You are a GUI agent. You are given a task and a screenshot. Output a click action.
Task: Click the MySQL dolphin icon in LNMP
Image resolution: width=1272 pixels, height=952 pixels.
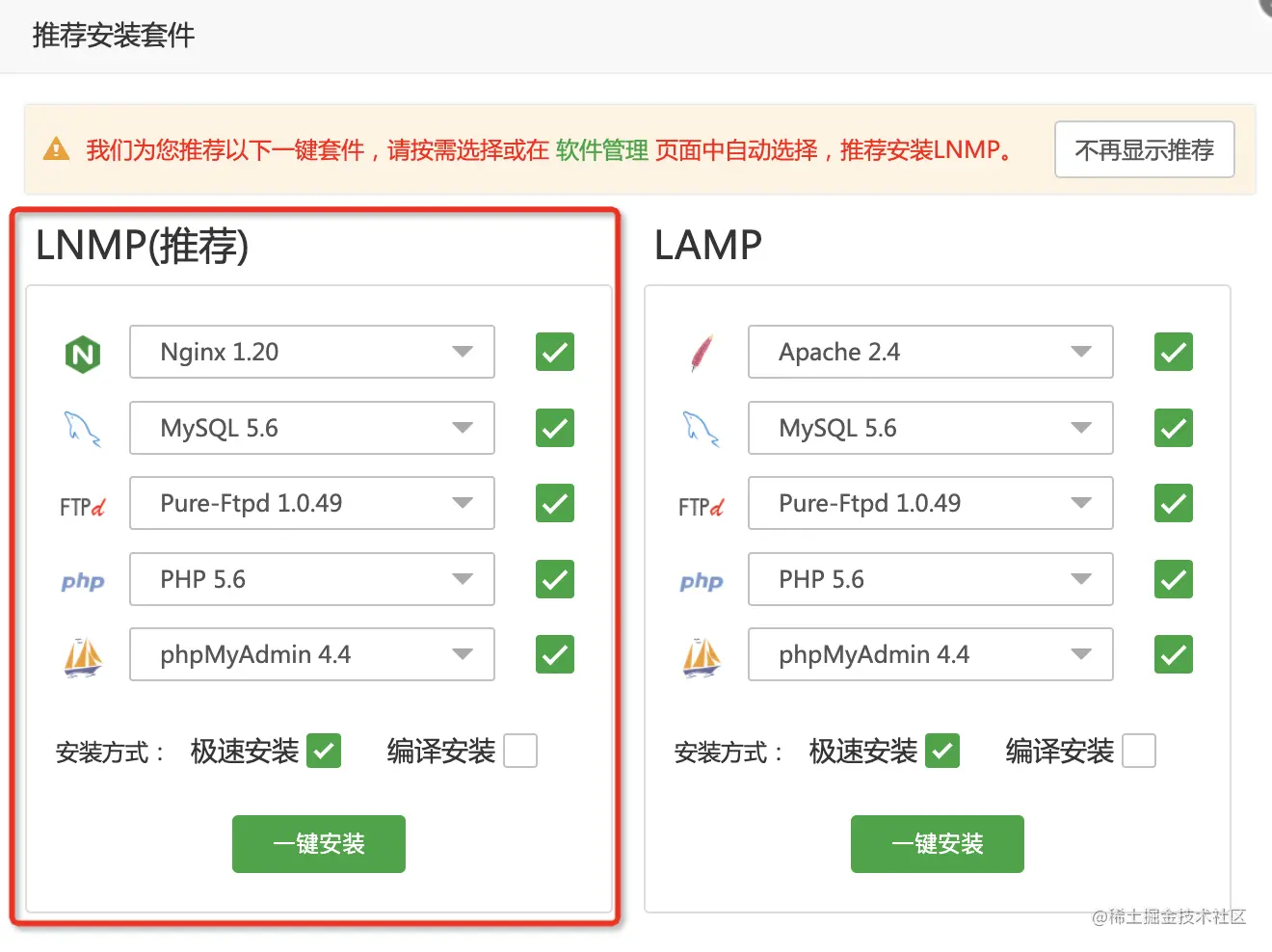pos(83,429)
